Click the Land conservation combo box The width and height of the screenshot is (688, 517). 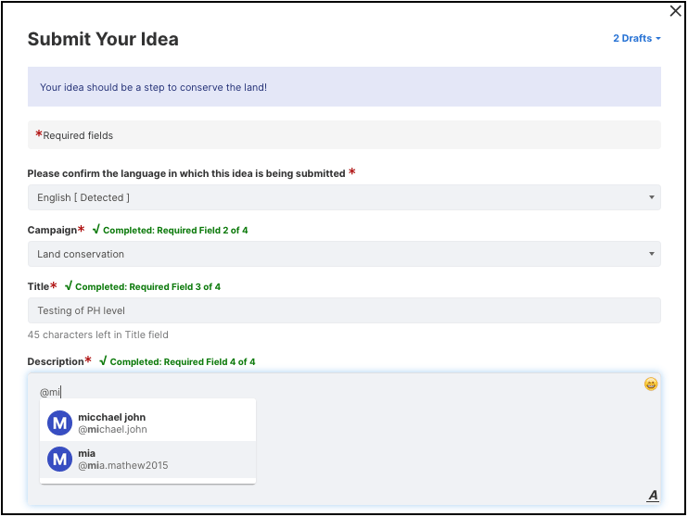(x=344, y=254)
